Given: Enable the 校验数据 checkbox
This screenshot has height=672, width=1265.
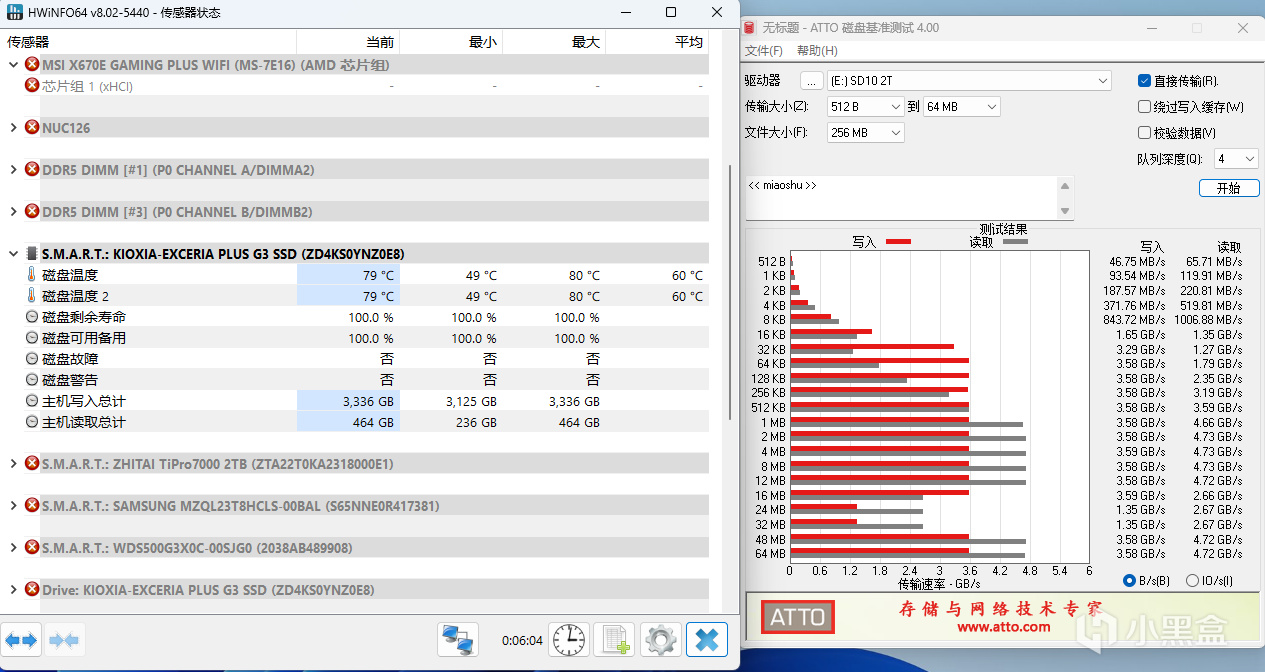Looking at the screenshot, I should pos(1145,133).
